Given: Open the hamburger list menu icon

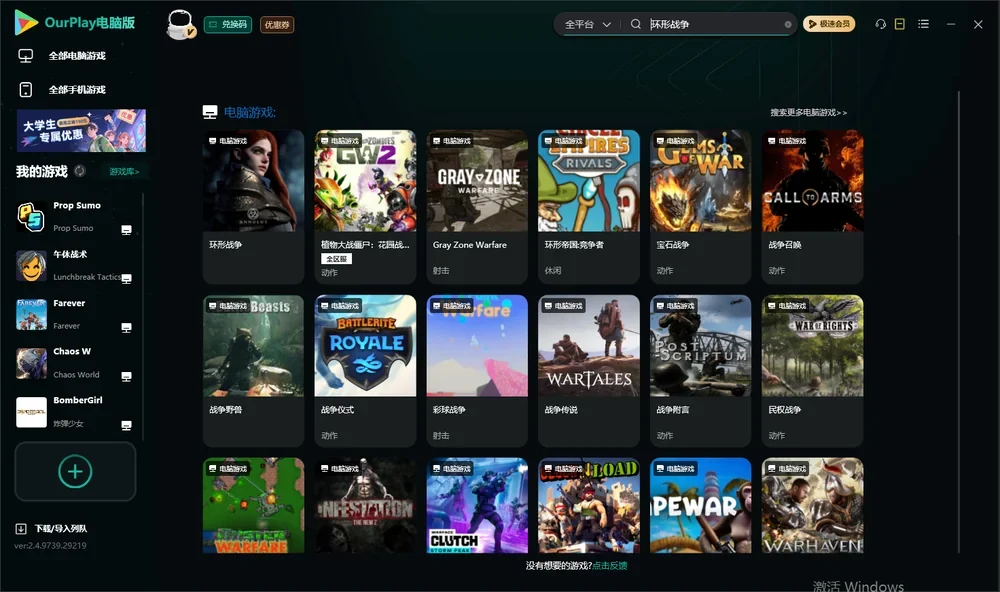Looking at the screenshot, I should coord(923,24).
